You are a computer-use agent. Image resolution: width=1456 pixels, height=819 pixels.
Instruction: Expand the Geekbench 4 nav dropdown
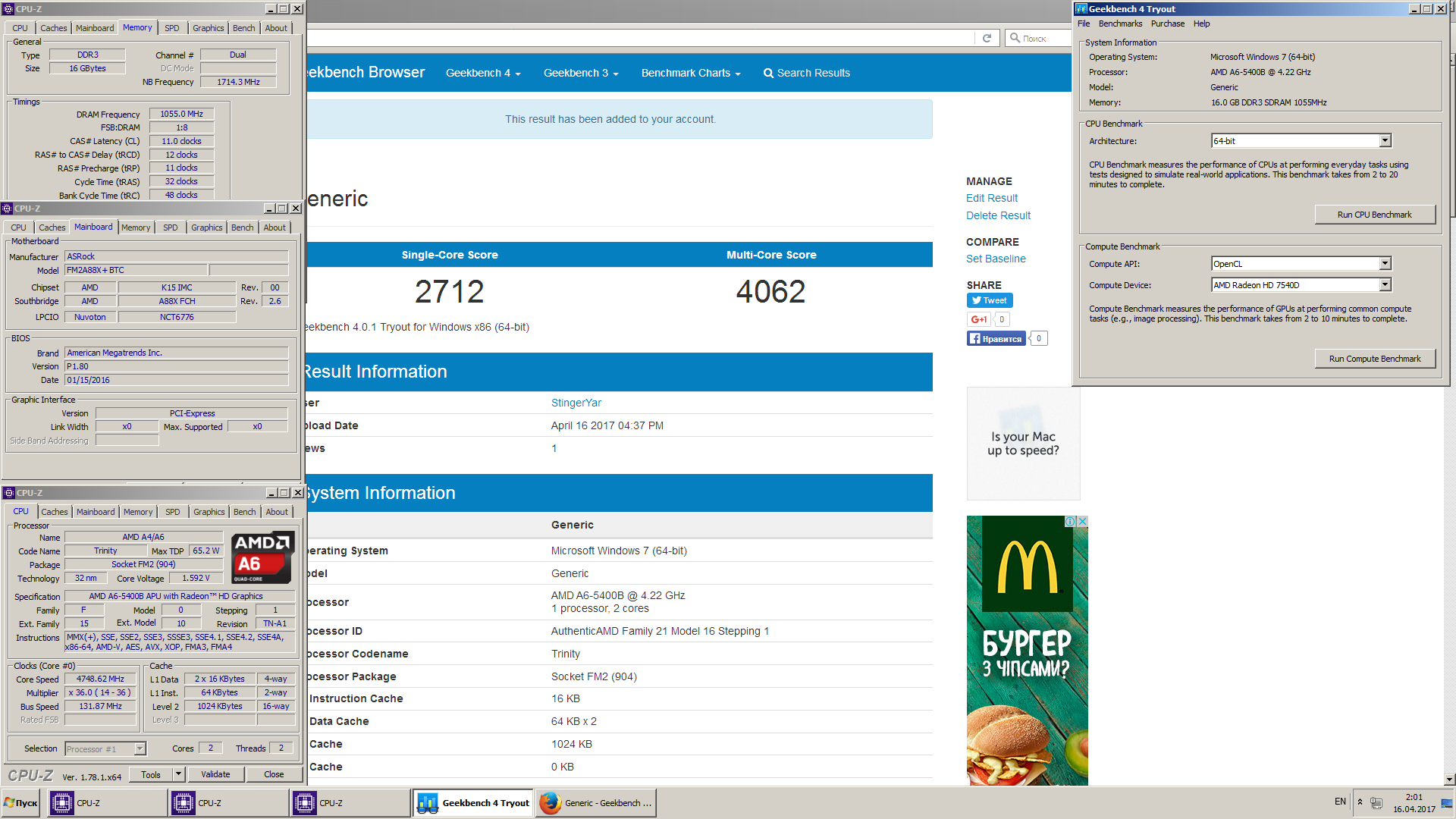(x=483, y=73)
